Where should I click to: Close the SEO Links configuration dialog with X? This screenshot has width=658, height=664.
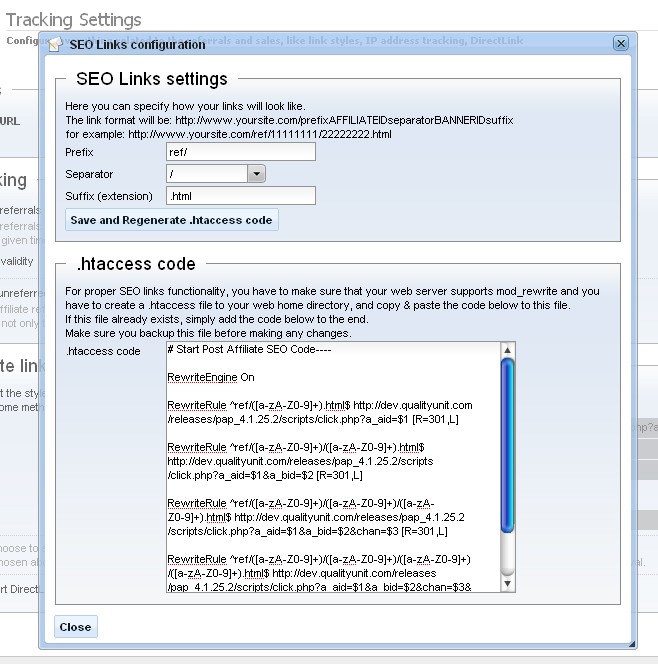tap(621, 43)
